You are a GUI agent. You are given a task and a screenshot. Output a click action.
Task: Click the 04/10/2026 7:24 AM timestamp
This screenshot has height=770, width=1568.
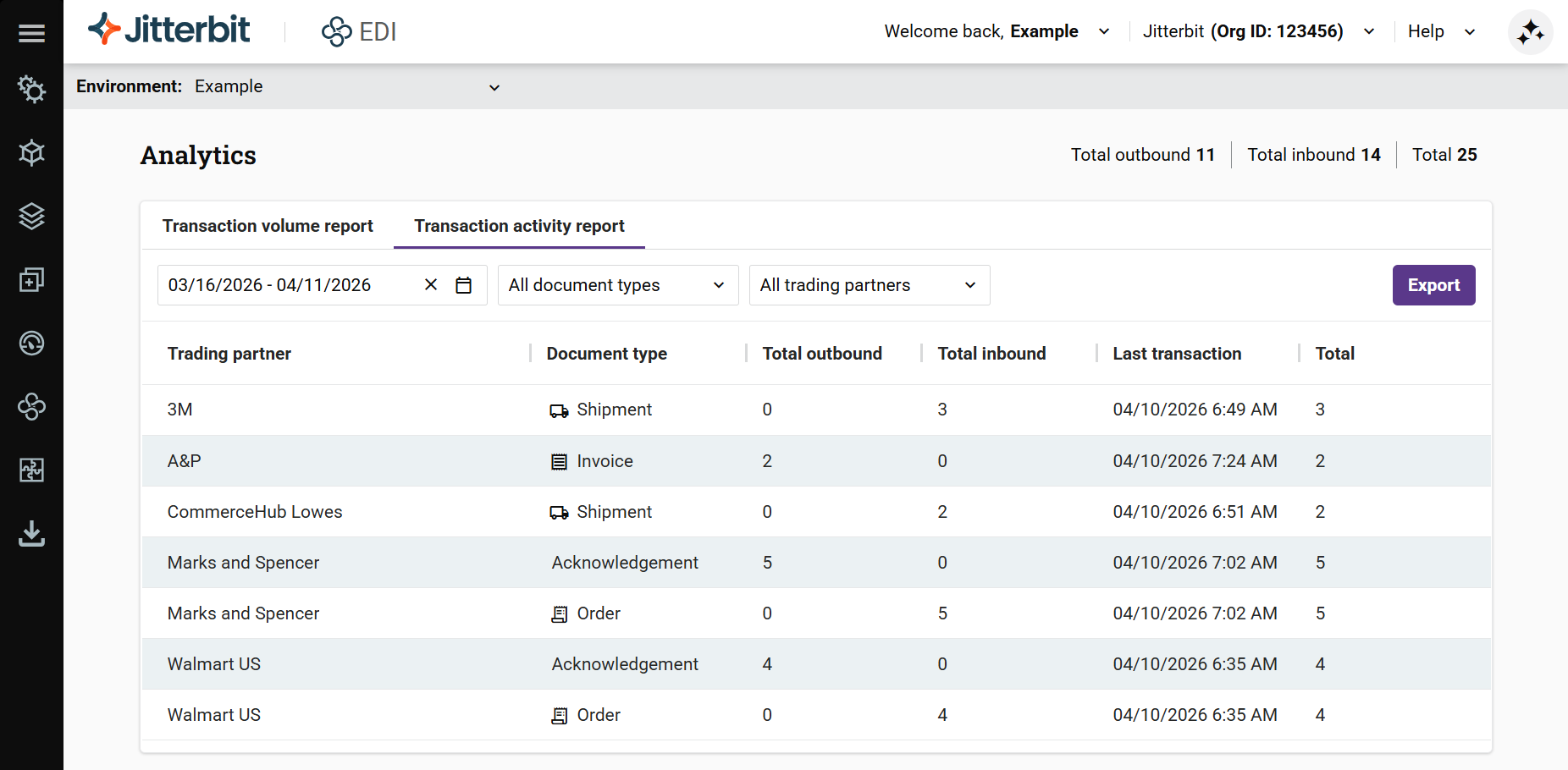tap(1195, 461)
